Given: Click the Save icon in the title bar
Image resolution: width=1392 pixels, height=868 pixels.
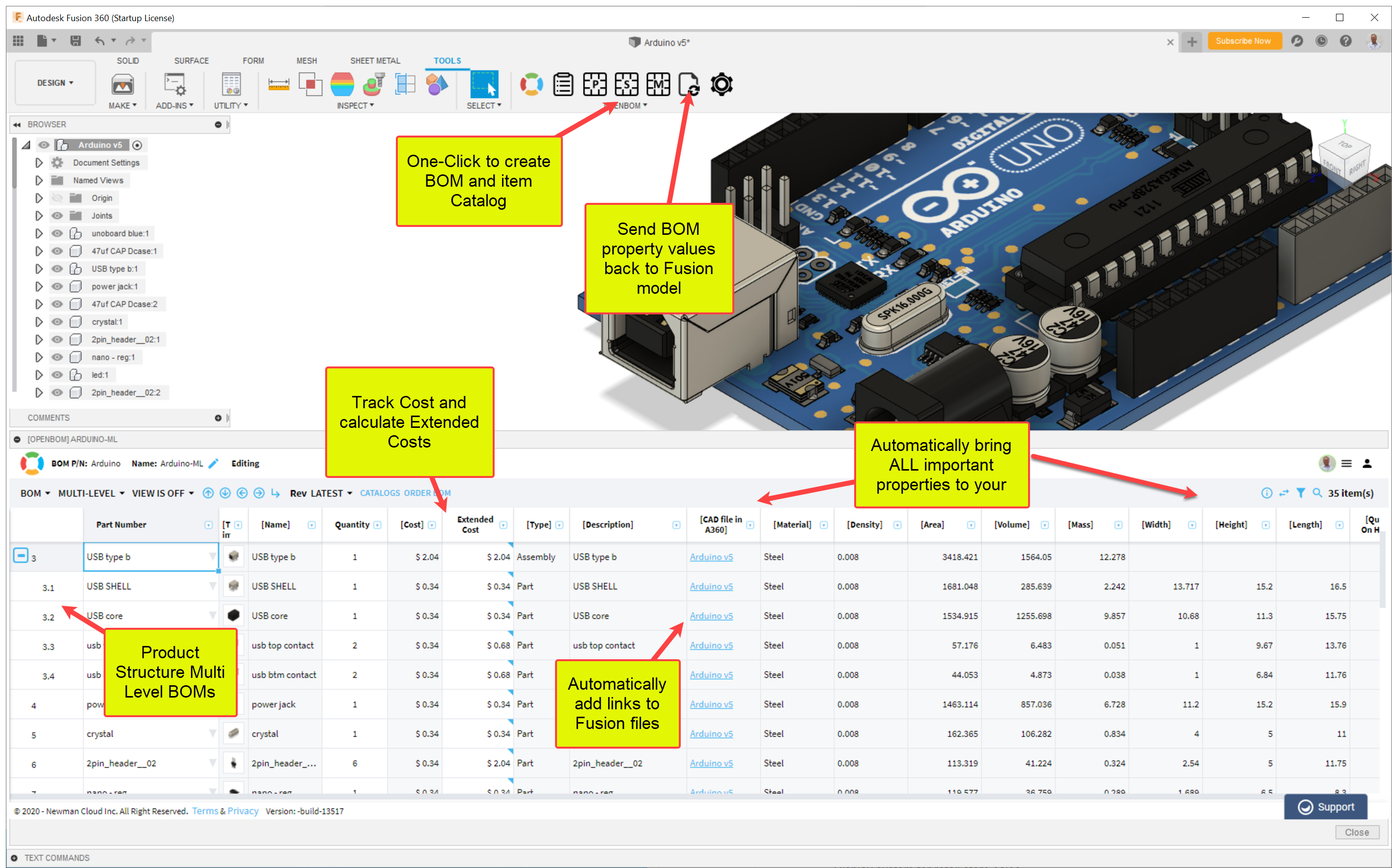Looking at the screenshot, I should [75, 41].
